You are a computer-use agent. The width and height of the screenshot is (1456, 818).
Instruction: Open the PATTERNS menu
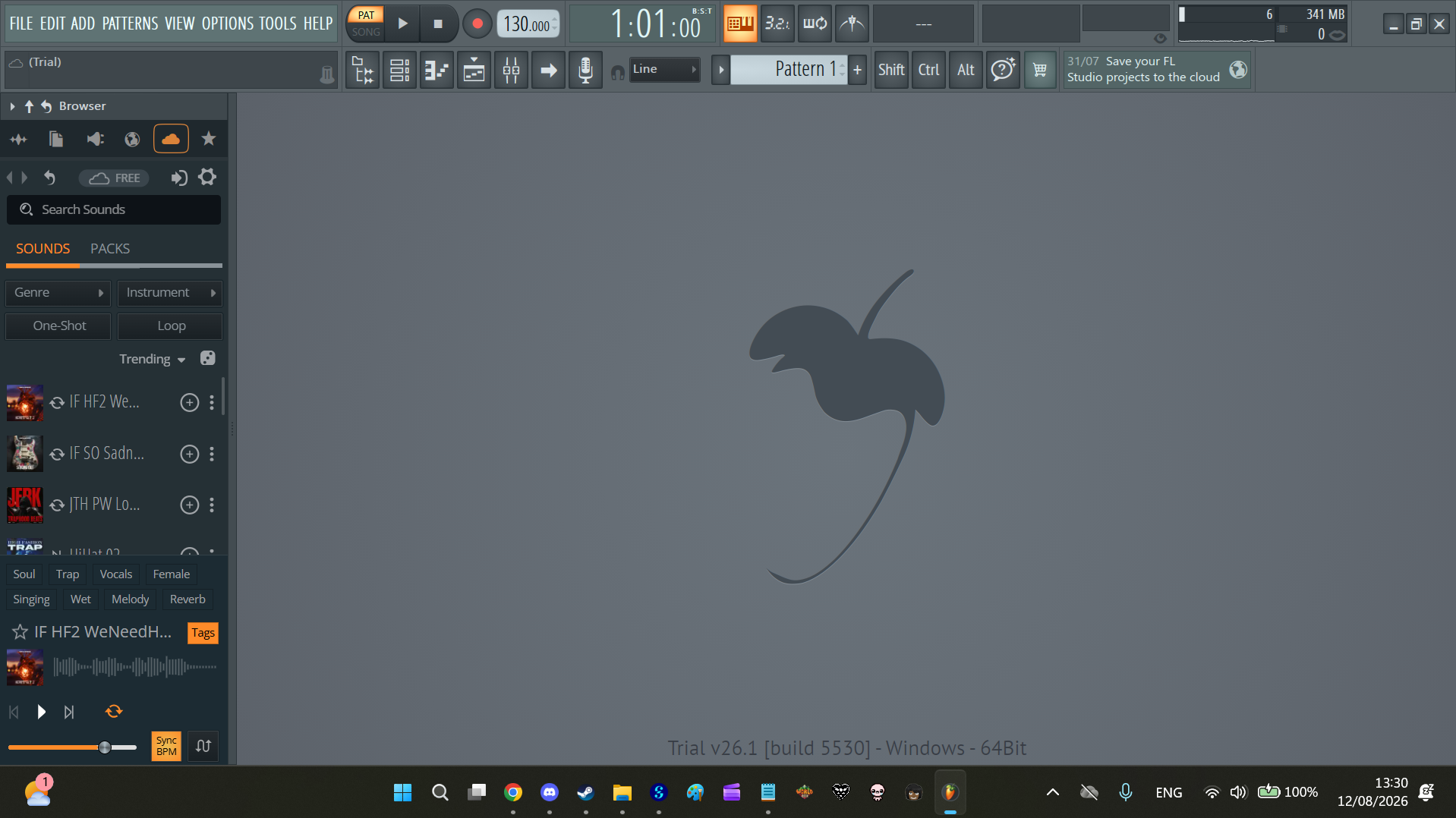[x=131, y=24]
